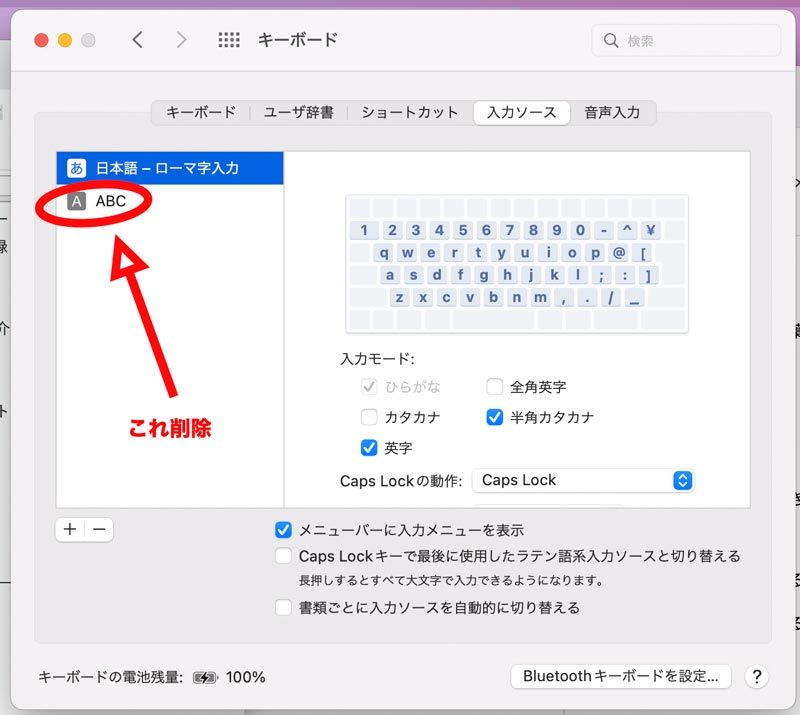Enable the 全角英字 checkbox
Image resolution: width=800 pixels, height=715 pixels.
(x=494, y=387)
